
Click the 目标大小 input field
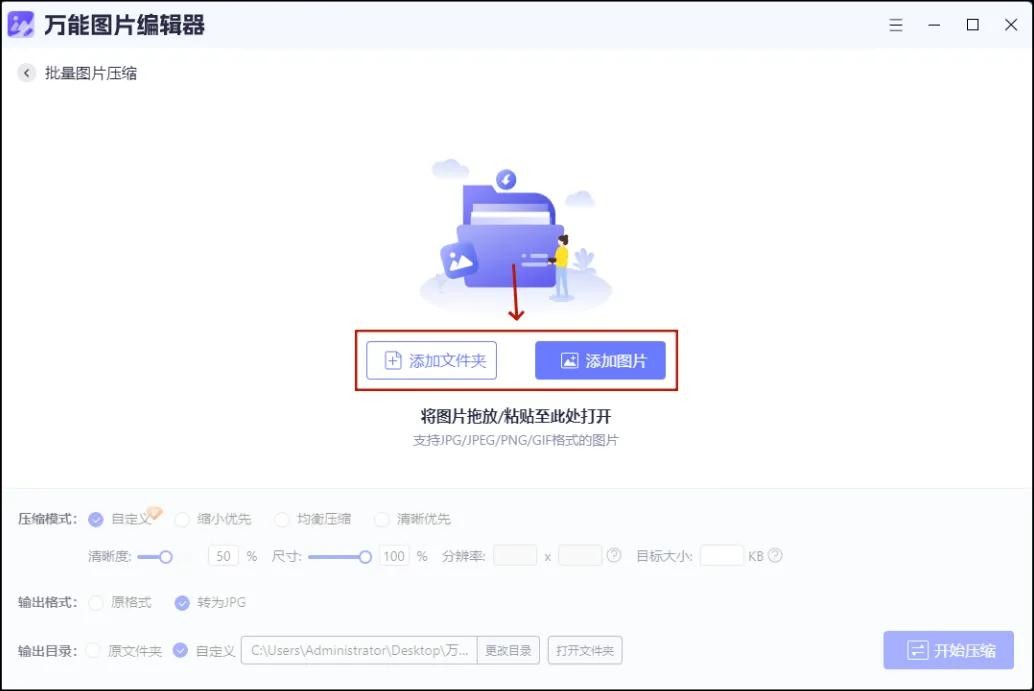pos(721,556)
